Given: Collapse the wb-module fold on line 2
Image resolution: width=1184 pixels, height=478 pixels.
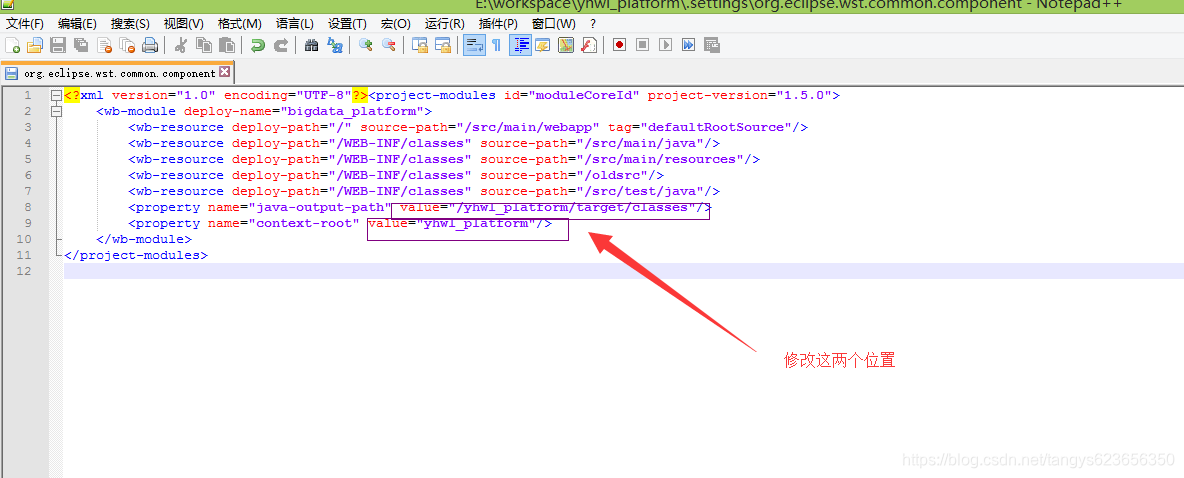Looking at the screenshot, I should click(55, 112).
